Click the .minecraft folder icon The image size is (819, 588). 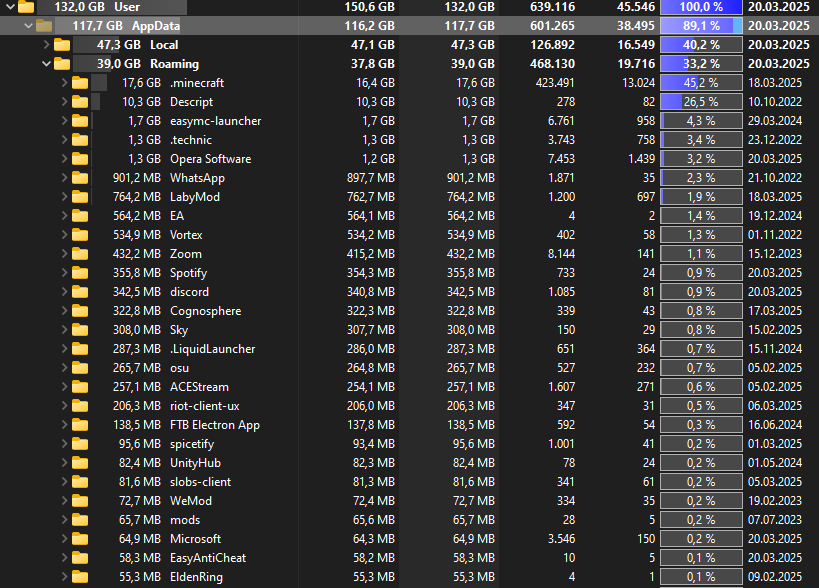pyautogui.click(x=80, y=83)
